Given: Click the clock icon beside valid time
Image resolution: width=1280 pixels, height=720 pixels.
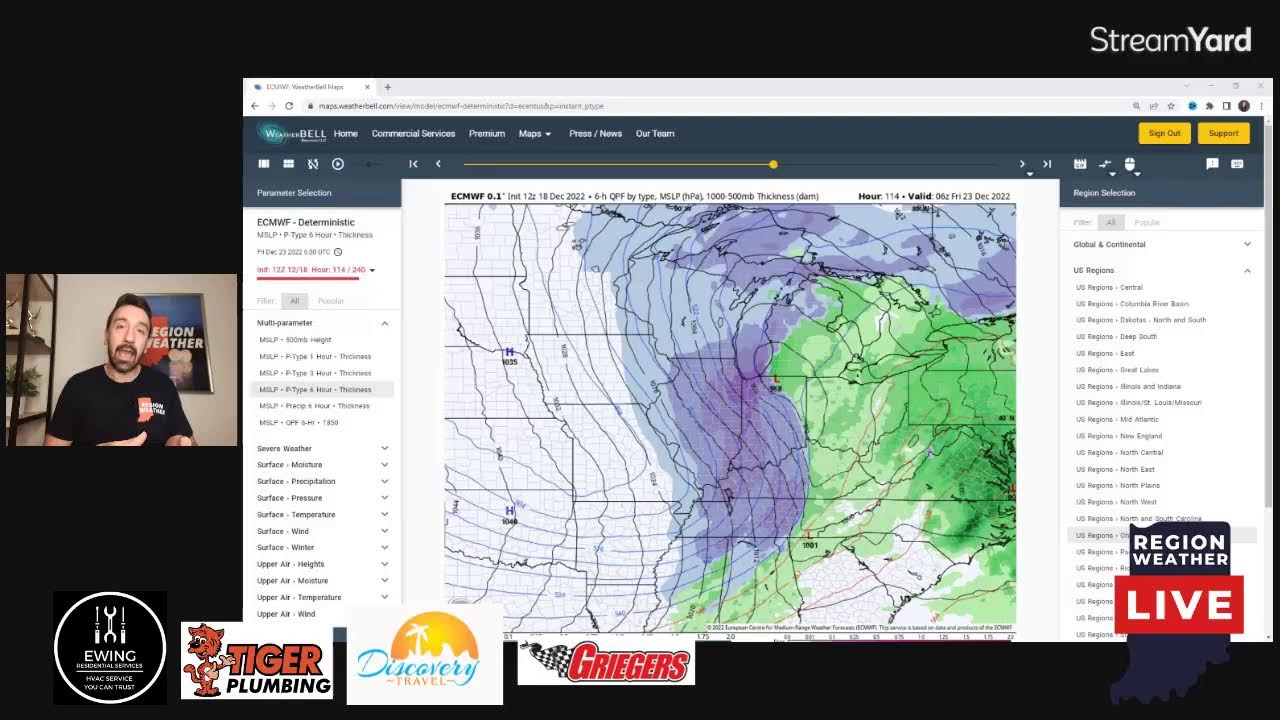Looking at the screenshot, I should [x=338, y=252].
